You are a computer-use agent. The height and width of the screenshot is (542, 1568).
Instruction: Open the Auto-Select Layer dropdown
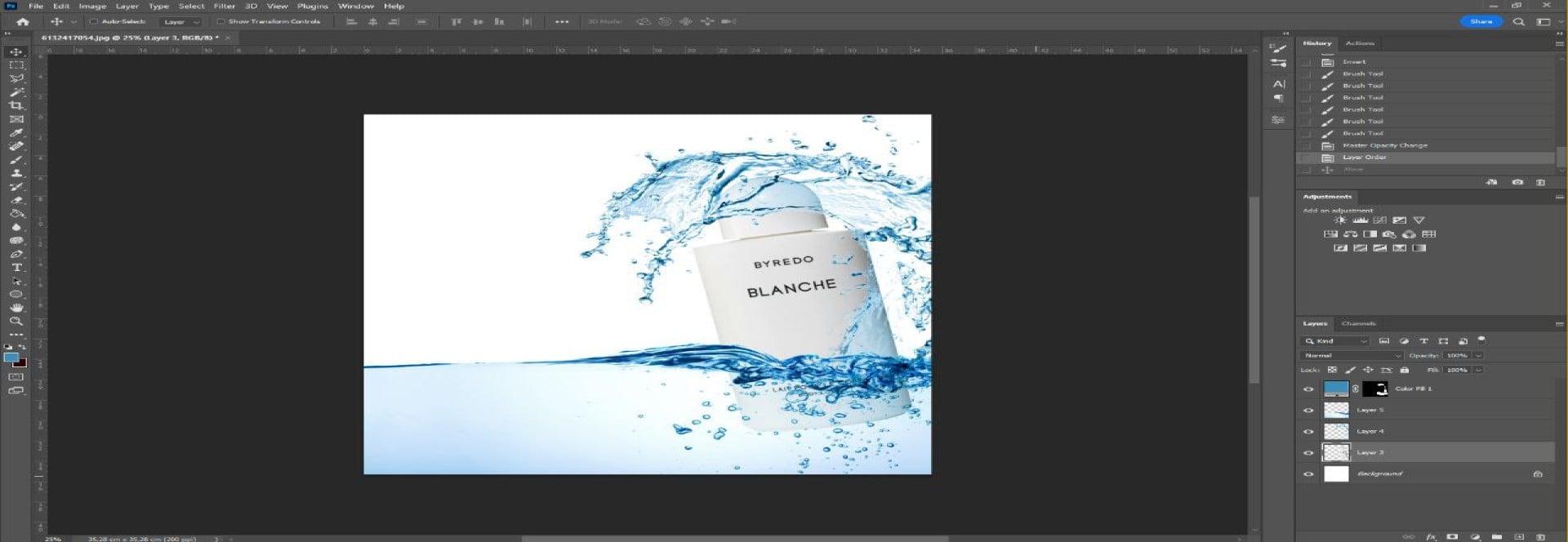tap(180, 22)
